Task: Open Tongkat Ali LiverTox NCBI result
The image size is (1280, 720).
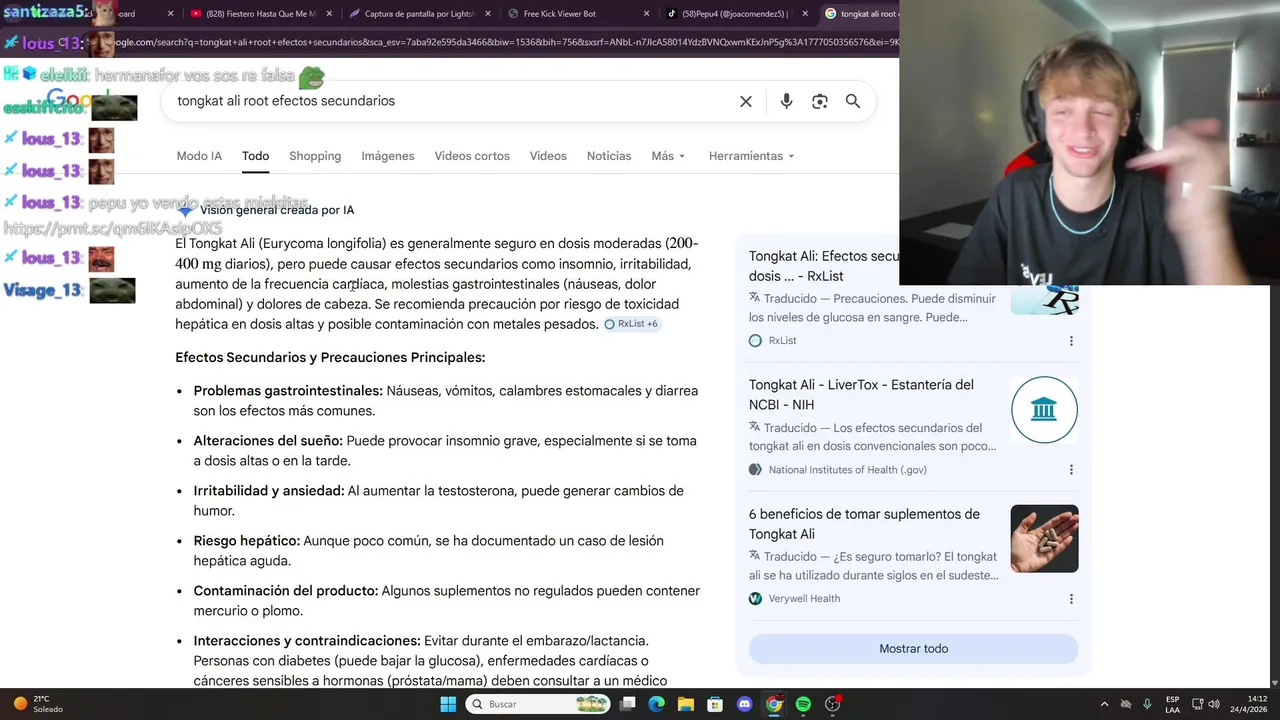Action: click(x=861, y=395)
